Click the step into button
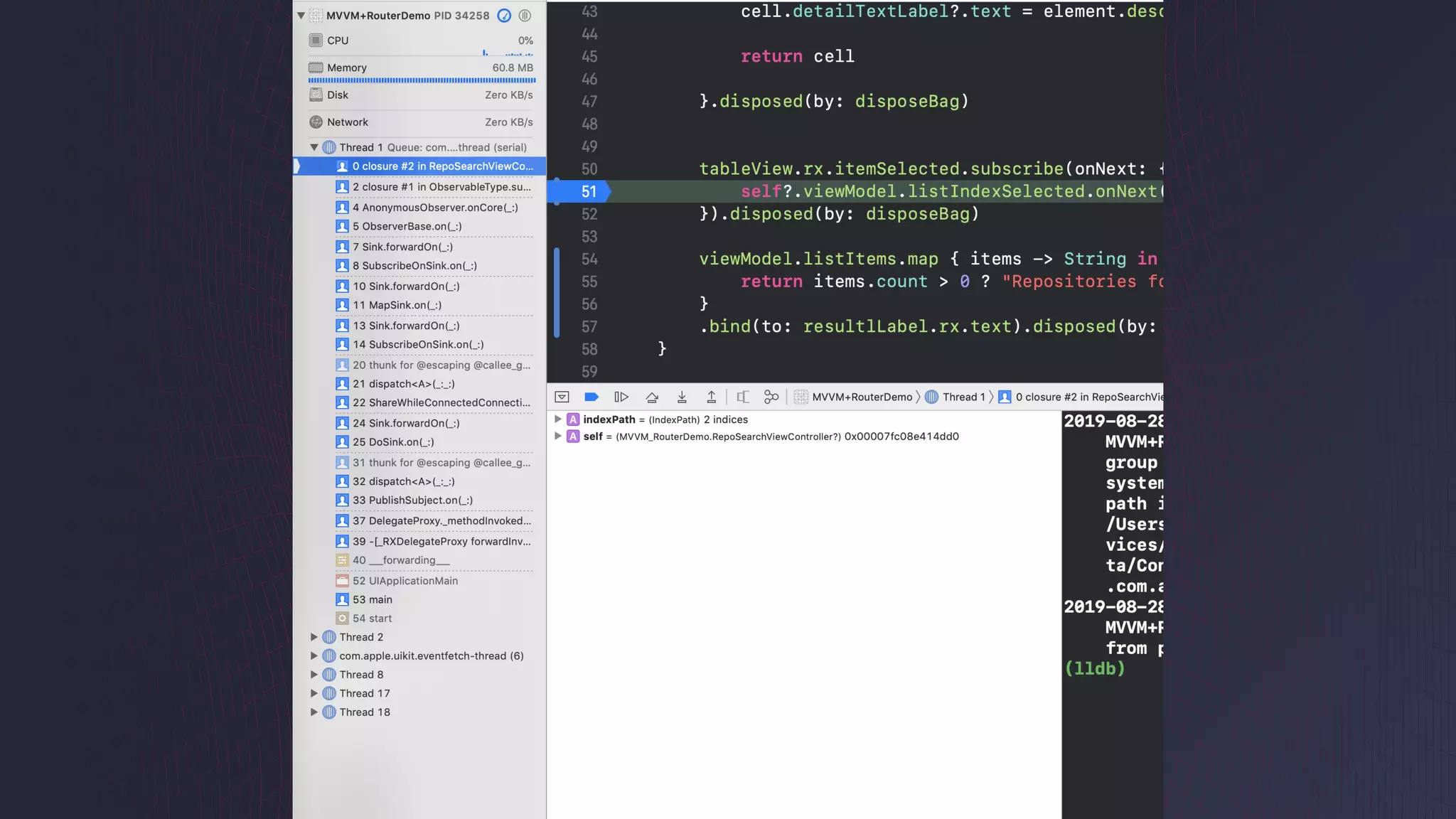Viewport: 1456px width, 819px height. pos(681,397)
